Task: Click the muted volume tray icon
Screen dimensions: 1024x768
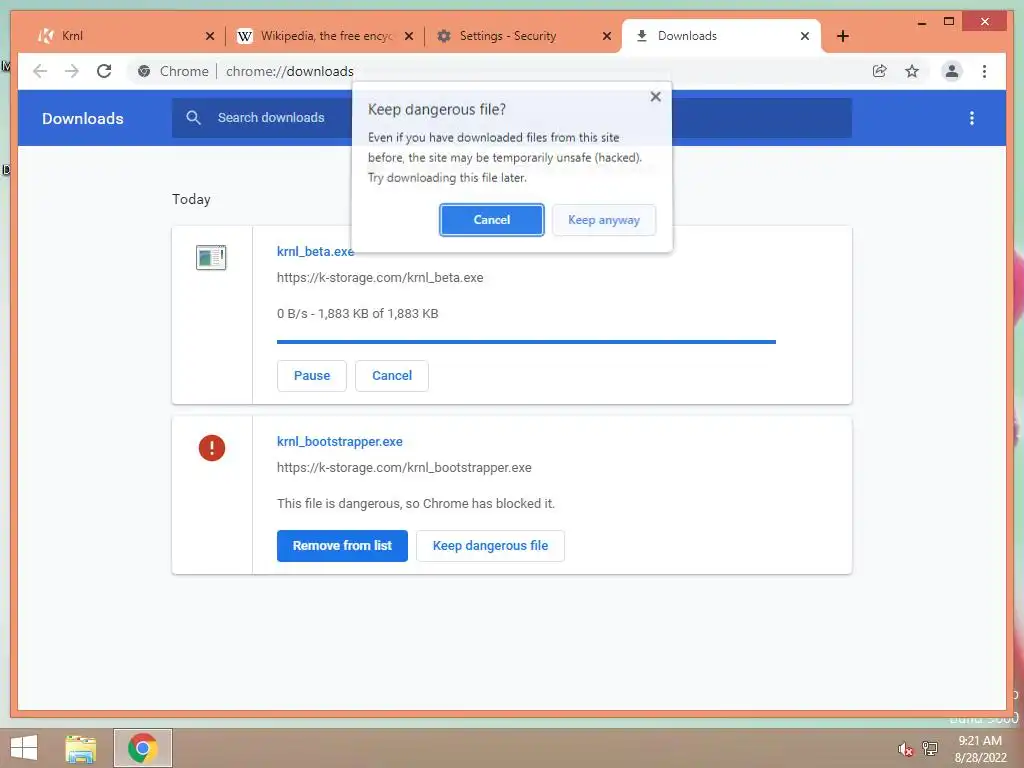Action: [905, 749]
